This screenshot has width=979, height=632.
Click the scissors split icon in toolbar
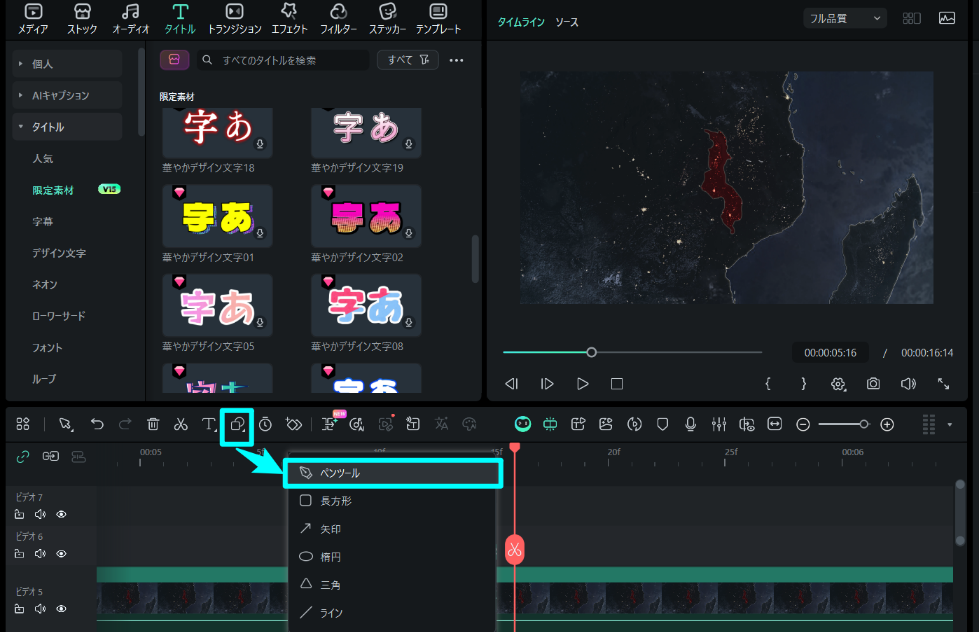point(180,424)
